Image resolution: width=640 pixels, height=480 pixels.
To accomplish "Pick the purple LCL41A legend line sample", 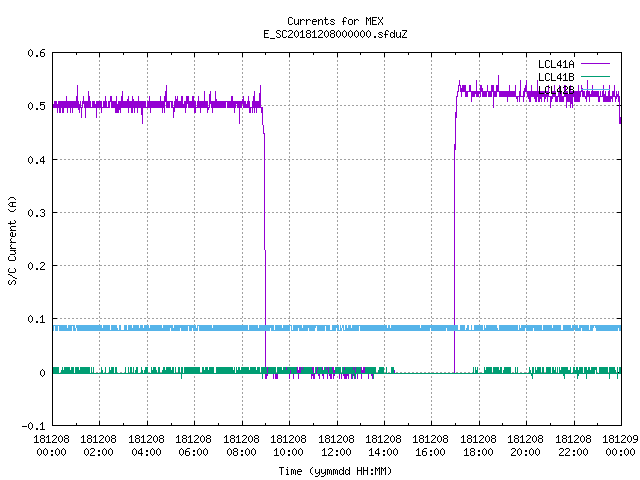I will coord(595,64).
